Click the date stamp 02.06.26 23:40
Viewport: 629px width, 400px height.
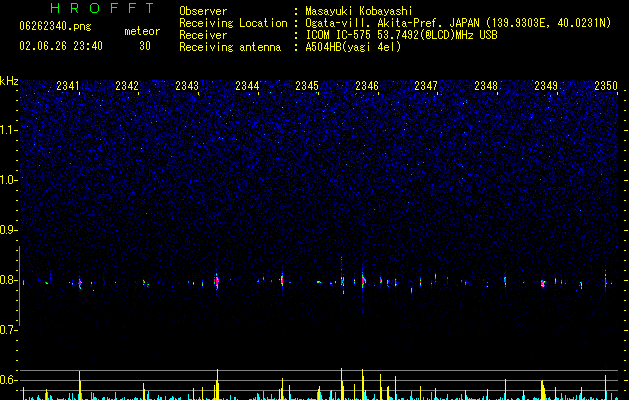[x=61, y=46]
